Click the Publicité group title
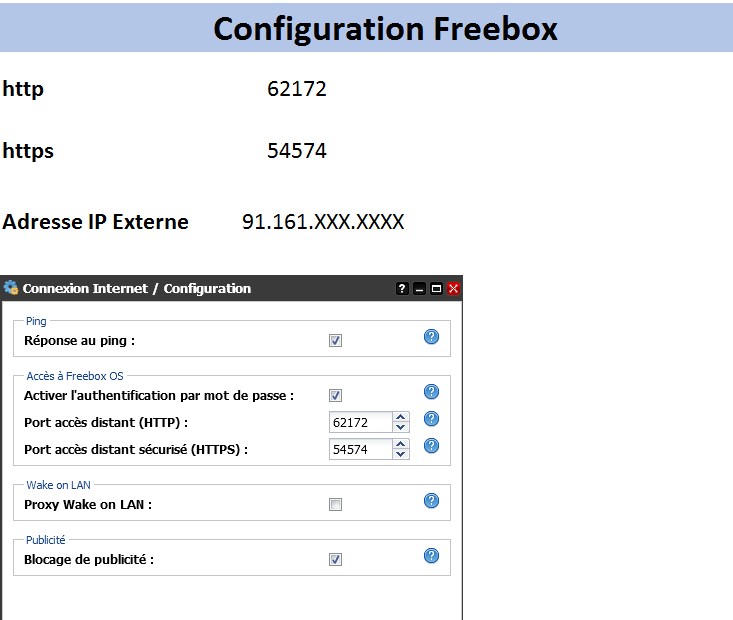 [46, 540]
